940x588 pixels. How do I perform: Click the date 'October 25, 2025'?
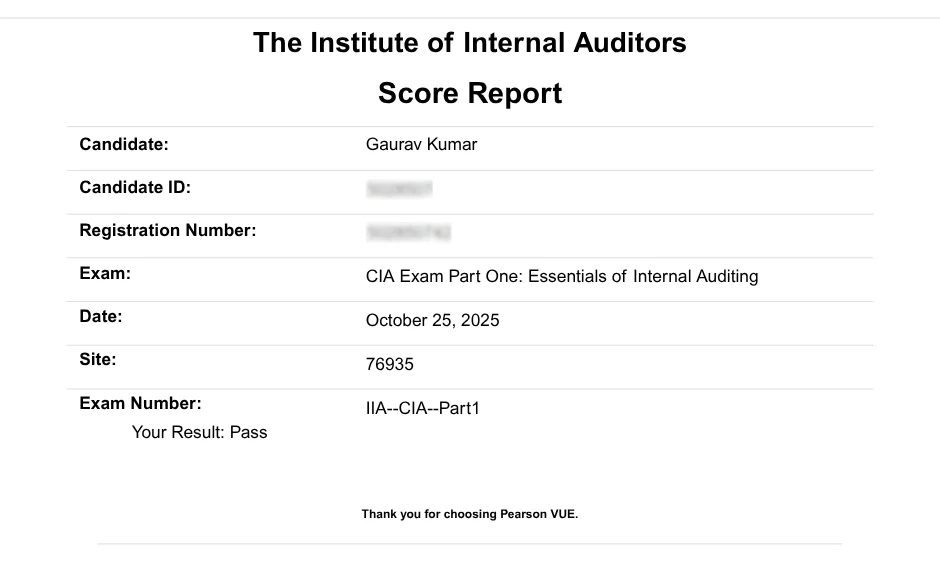(x=432, y=320)
